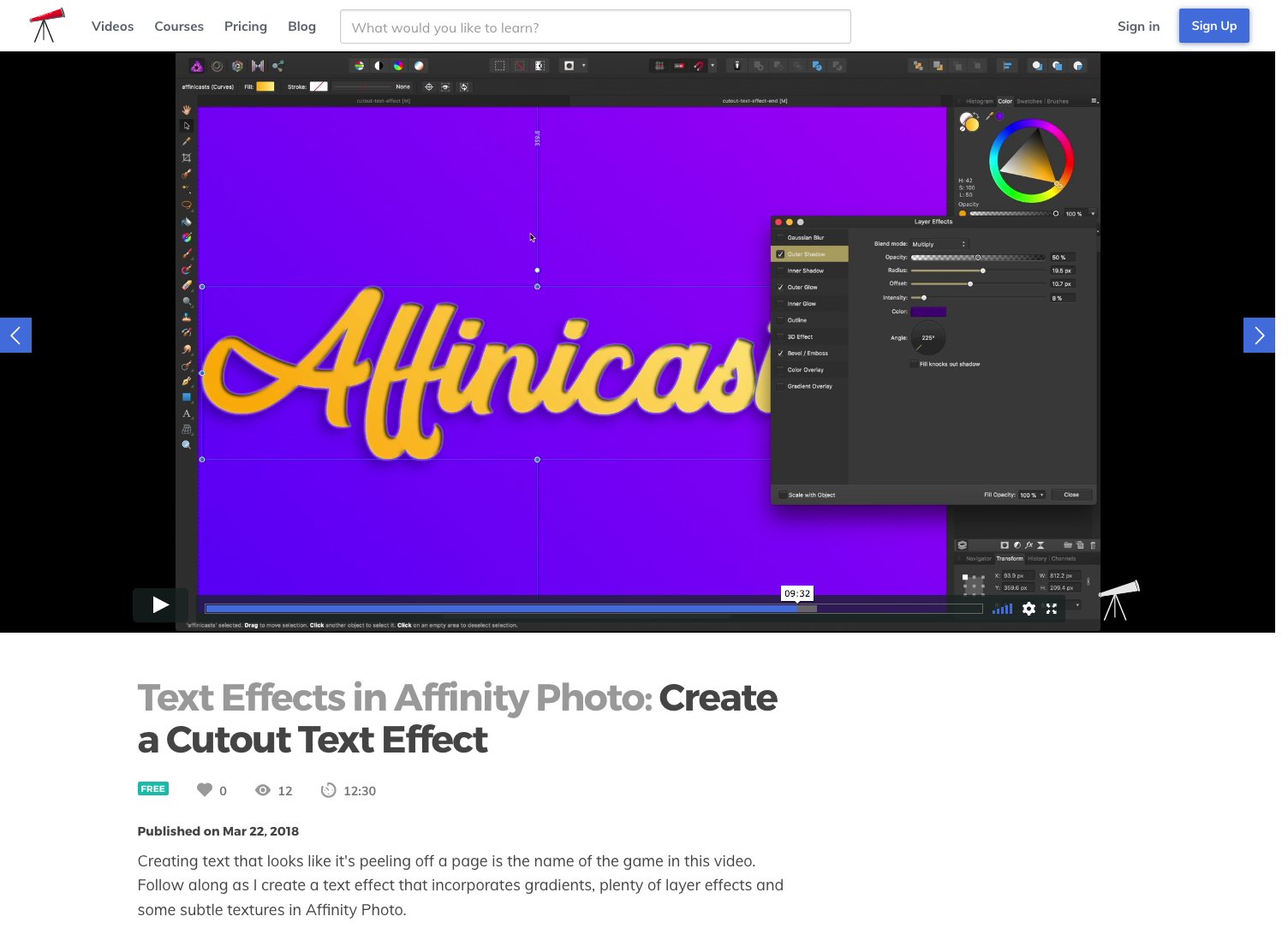This screenshot has width=1288, height=946.
Task: Open the Blend mode dropdown set to Multiply
Action: (939, 243)
